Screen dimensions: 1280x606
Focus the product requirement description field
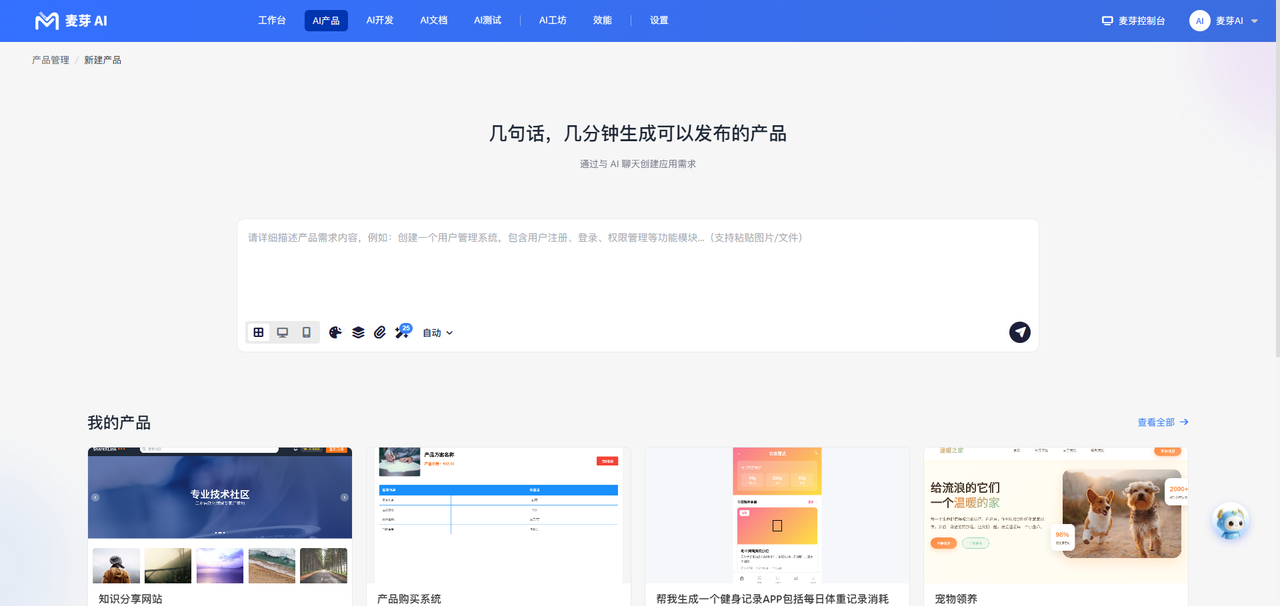pyautogui.click(x=638, y=268)
